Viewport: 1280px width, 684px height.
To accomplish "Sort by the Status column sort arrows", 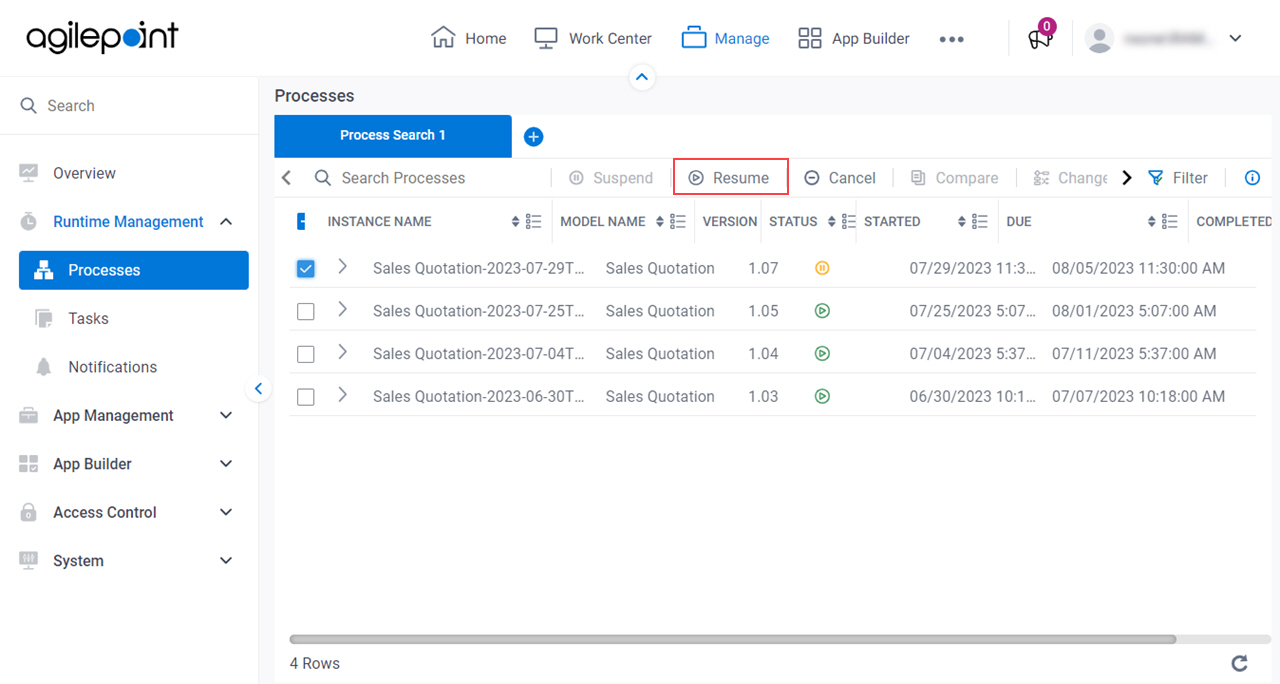I will click(831, 222).
